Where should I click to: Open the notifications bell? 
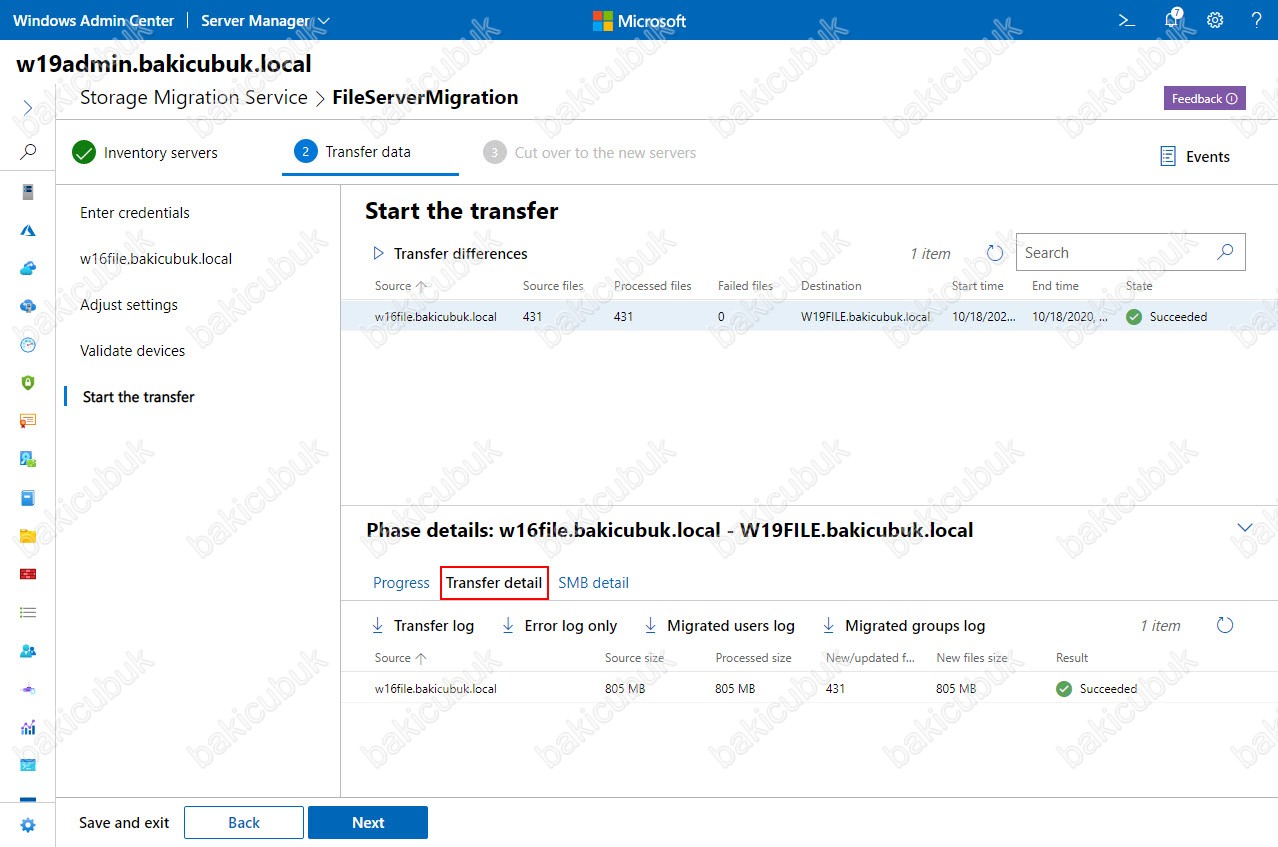click(x=1172, y=20)
